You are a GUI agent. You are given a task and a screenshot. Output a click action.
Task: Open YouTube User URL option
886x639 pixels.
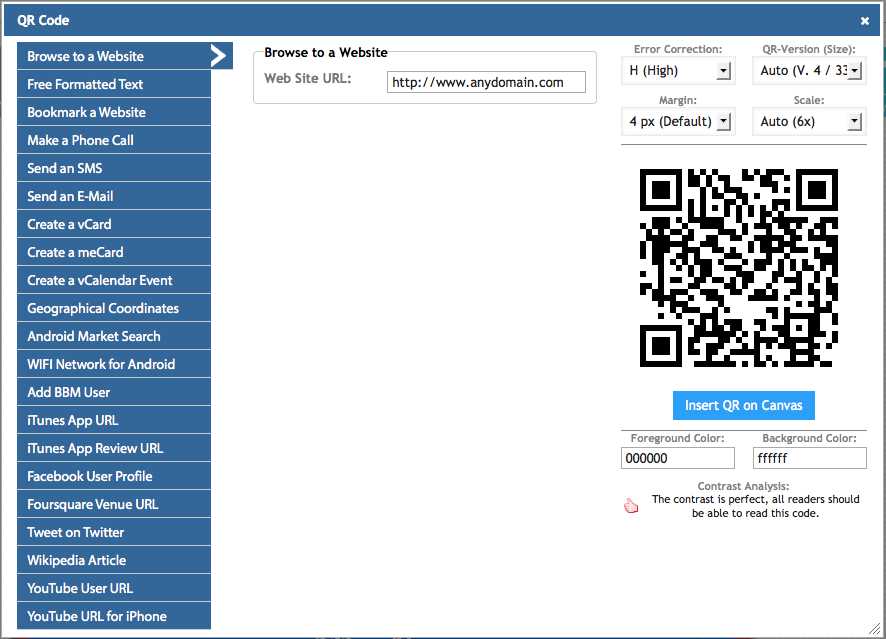(114, 588)
